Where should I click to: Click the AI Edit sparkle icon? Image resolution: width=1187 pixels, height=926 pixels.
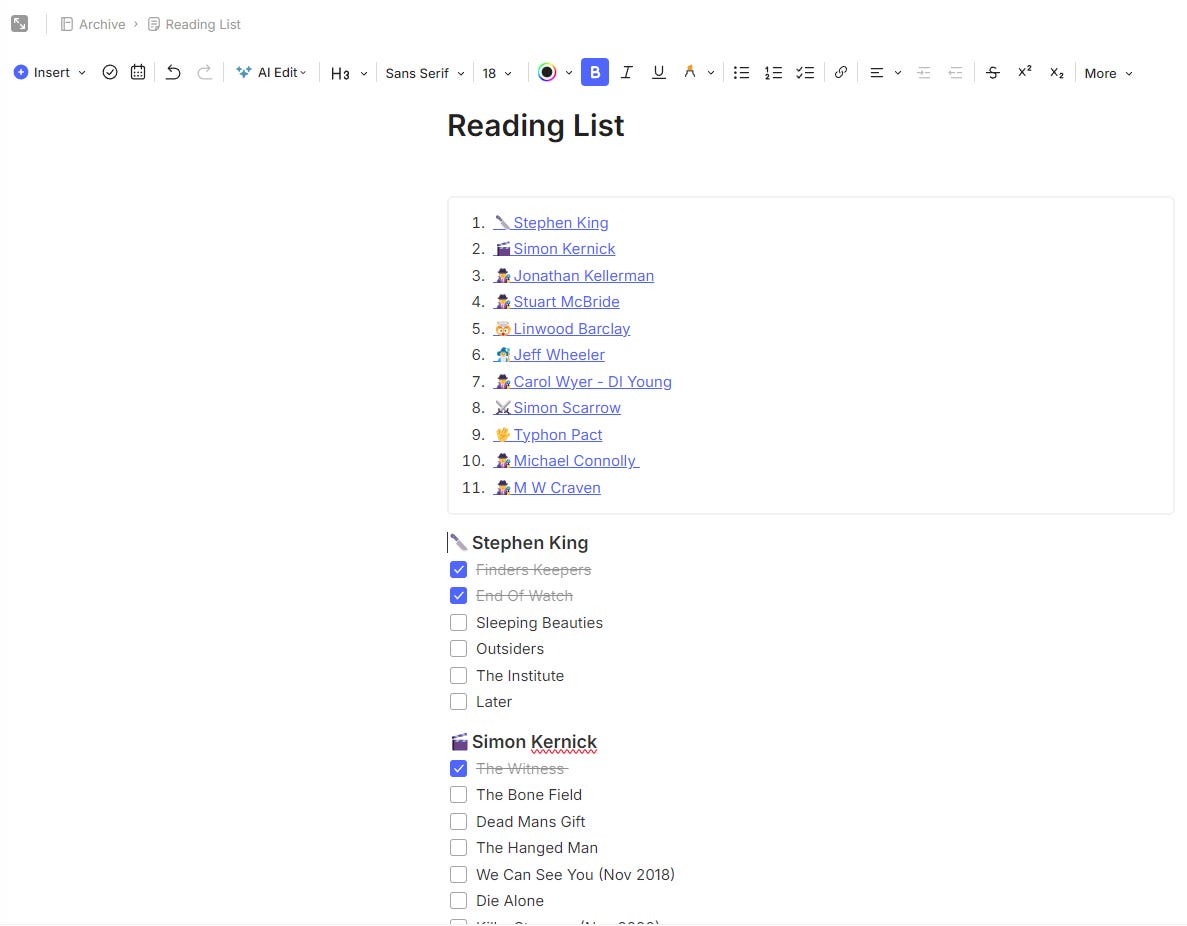pyautogui.click(x=243, y=73)
